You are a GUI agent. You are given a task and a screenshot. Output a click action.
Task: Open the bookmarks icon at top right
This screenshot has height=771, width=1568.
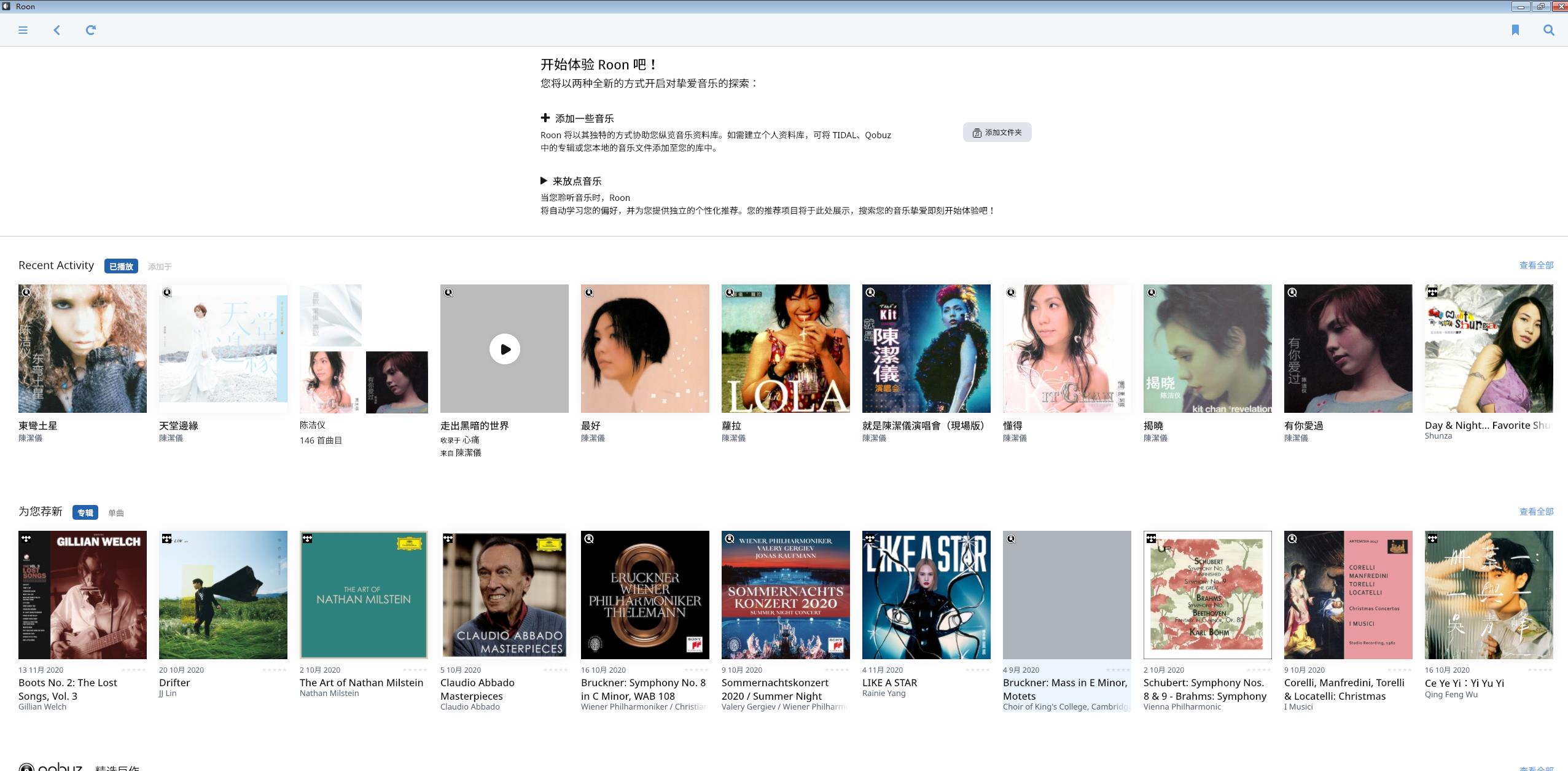[x=1515, y=30]
